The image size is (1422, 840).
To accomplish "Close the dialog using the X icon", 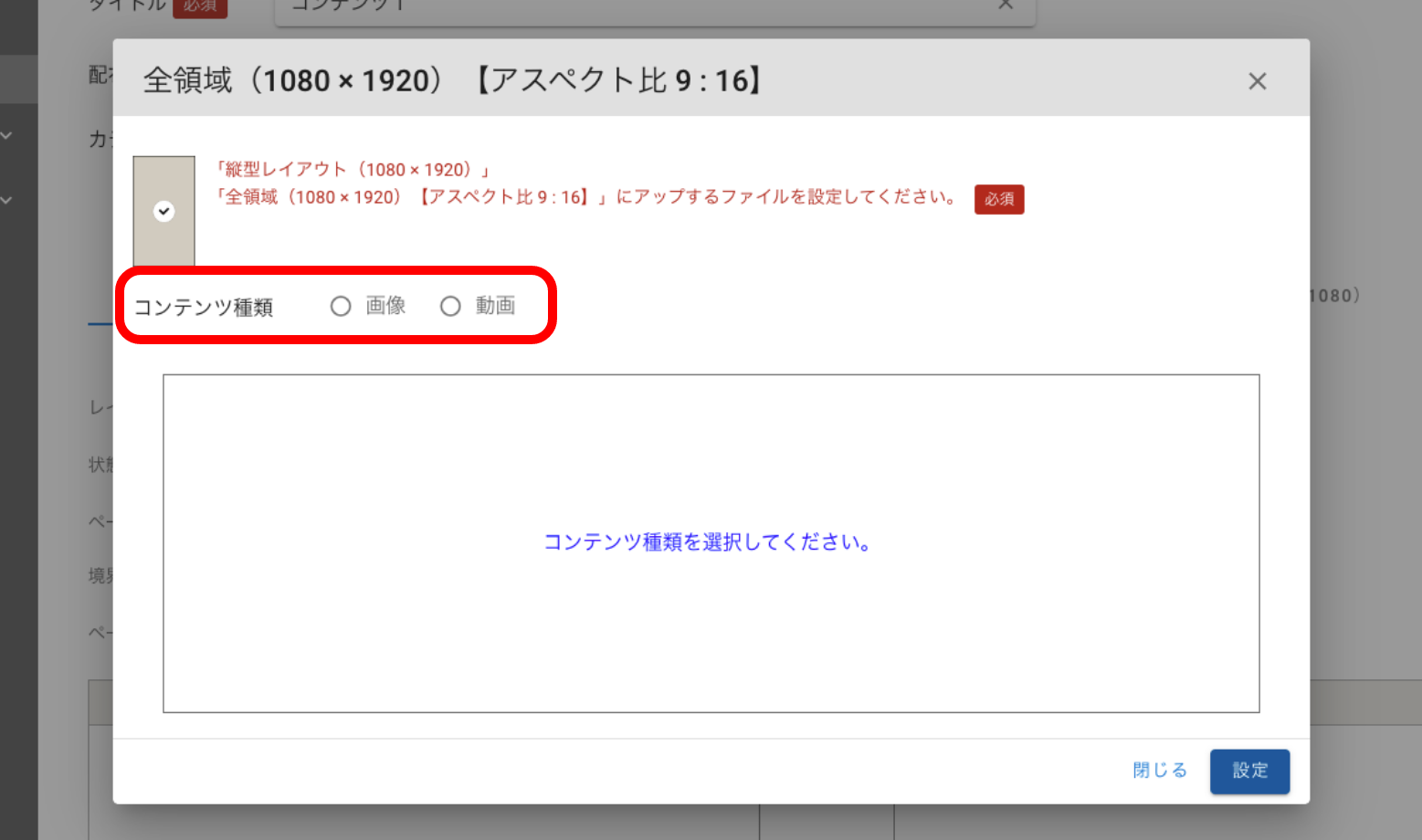I will (1257, 81).
